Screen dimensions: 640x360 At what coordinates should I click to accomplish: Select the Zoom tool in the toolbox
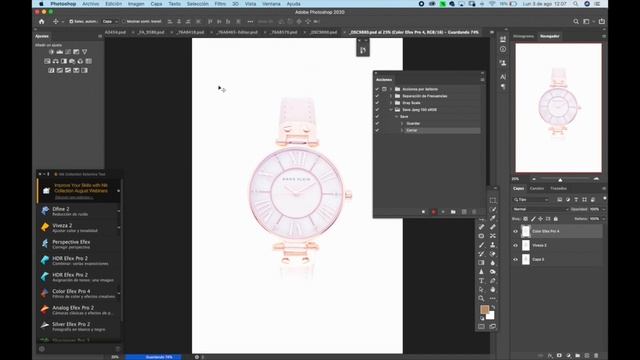(481, 298)
